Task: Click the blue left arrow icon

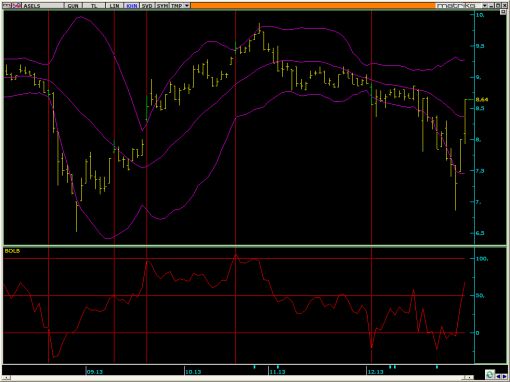Action: (498, 377)
